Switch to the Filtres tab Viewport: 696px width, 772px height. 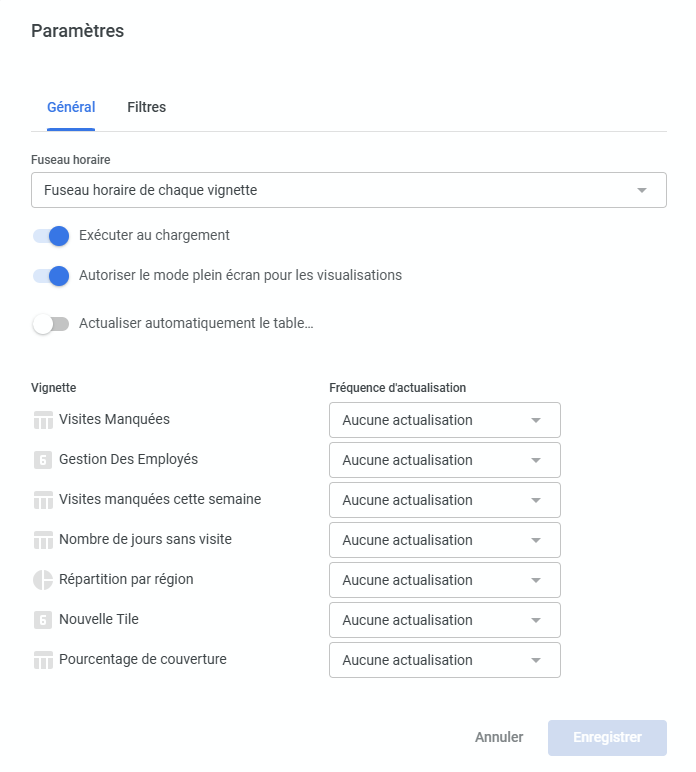click(x=146, y=107)
